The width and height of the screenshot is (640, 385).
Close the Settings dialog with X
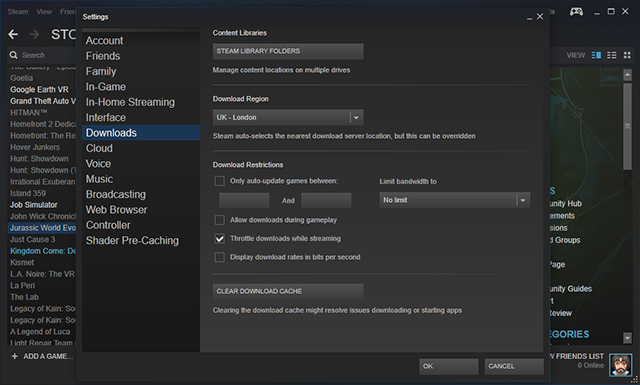(540, 16)
